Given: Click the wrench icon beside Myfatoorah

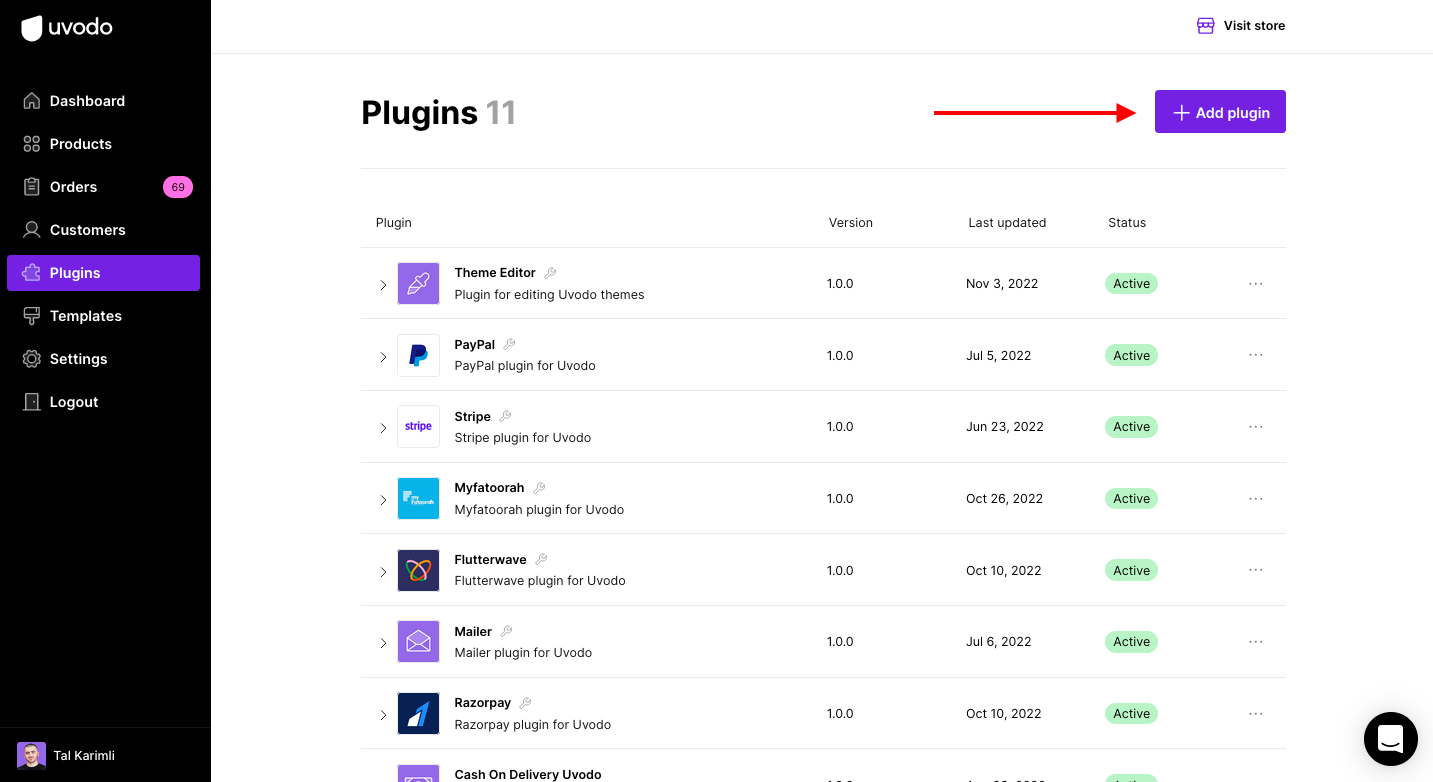Looking at the screenshot, I should point(539,487).
